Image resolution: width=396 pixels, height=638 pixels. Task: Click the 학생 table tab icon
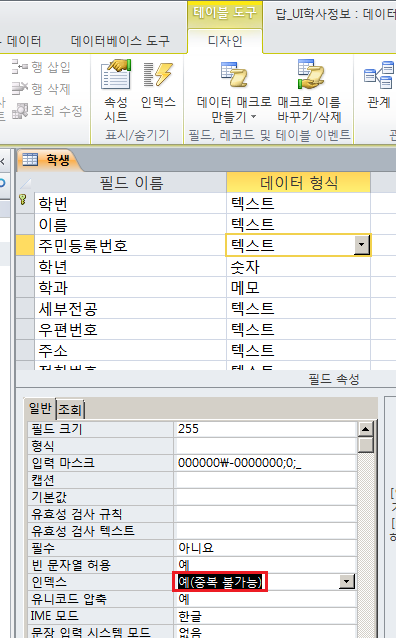click(x=30, y=160)
